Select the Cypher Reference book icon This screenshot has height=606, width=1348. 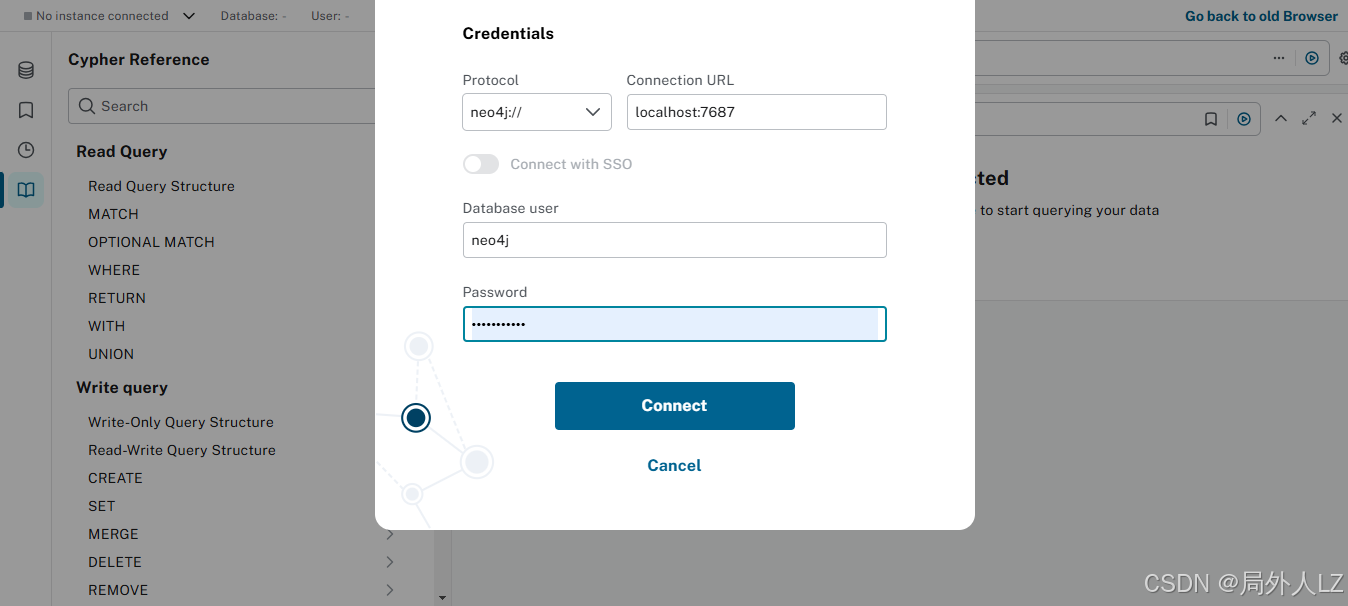[26, 190]
